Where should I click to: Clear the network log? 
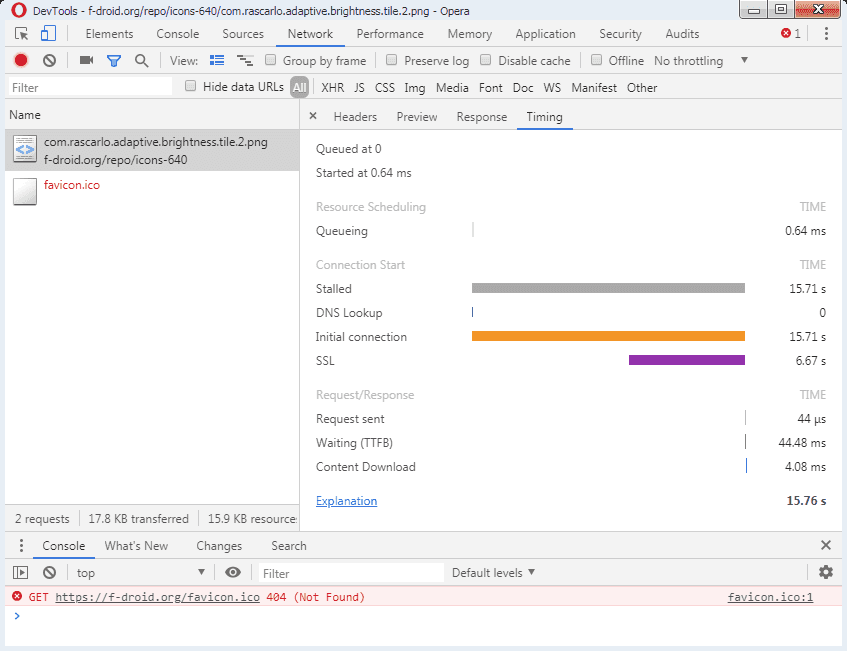(49, 60)
